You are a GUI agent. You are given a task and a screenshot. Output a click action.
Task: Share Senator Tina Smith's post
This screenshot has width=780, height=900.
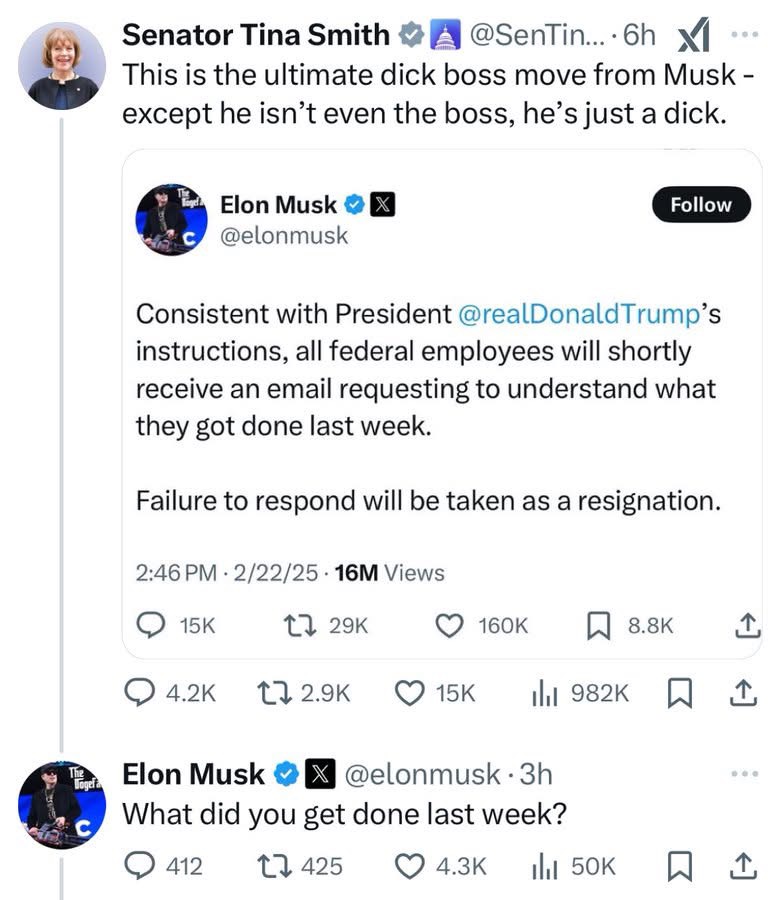click(741, 692)
